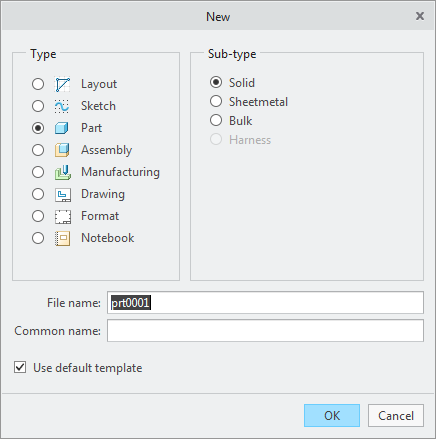
Task: Click the blue Part cube icon
Action: click(x=62, y=128)
